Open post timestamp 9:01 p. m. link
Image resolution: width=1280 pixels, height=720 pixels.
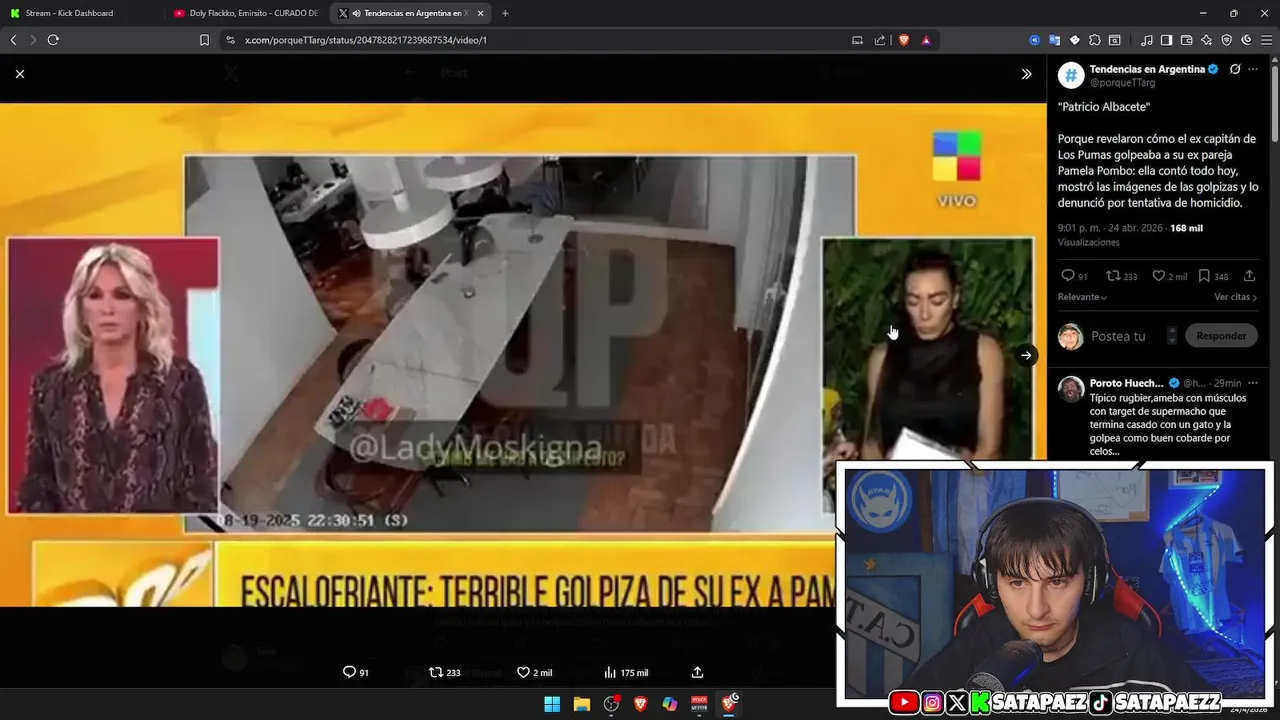click(1110, 228)
